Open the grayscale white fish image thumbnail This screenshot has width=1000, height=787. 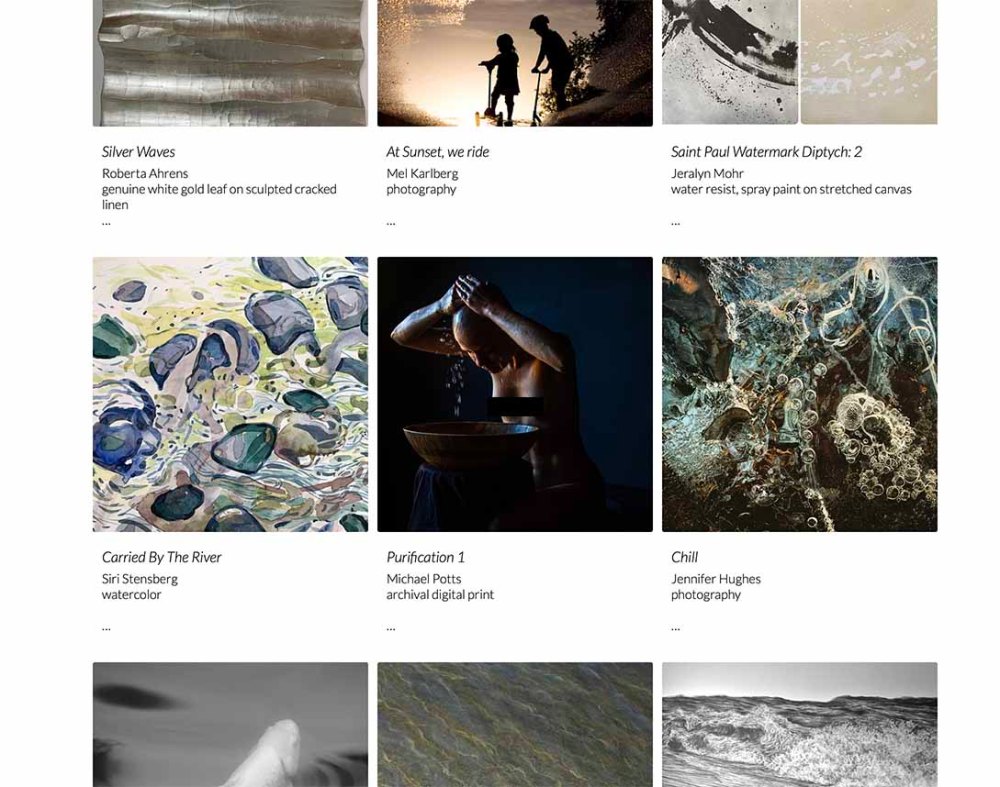[x=230, y=724]
